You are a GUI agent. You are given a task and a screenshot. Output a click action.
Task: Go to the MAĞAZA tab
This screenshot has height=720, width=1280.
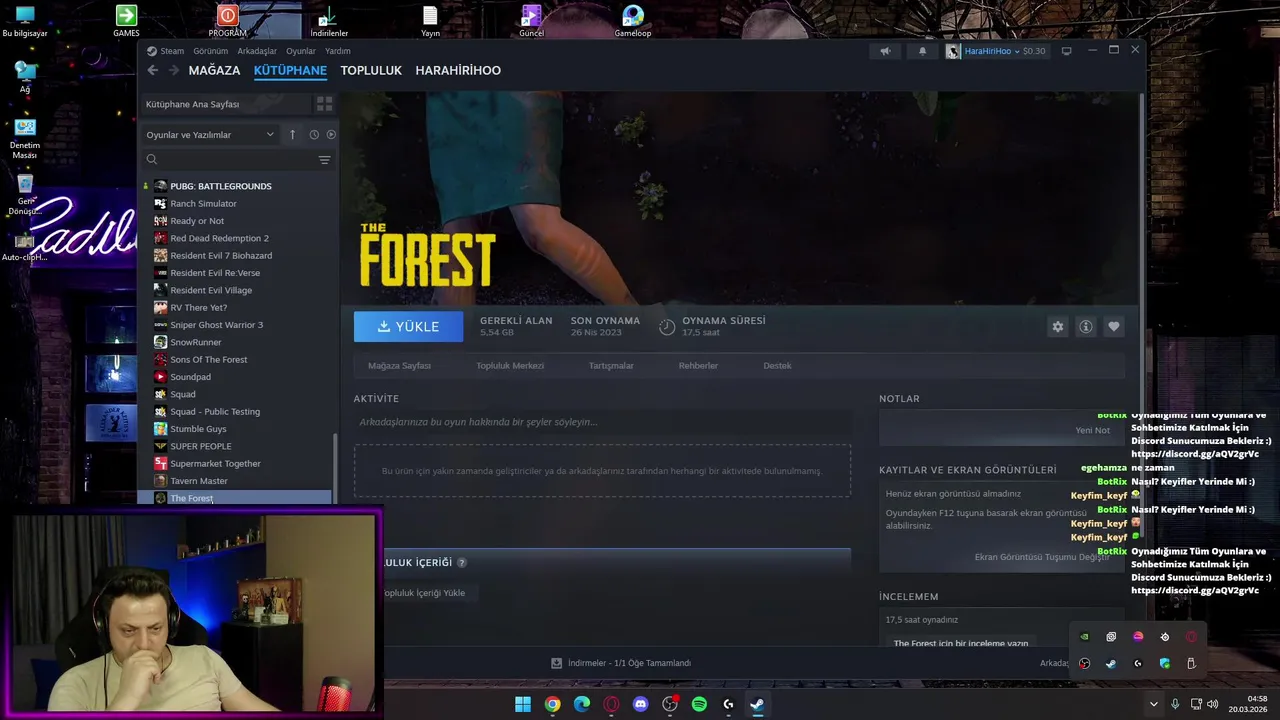coord(214,70)
